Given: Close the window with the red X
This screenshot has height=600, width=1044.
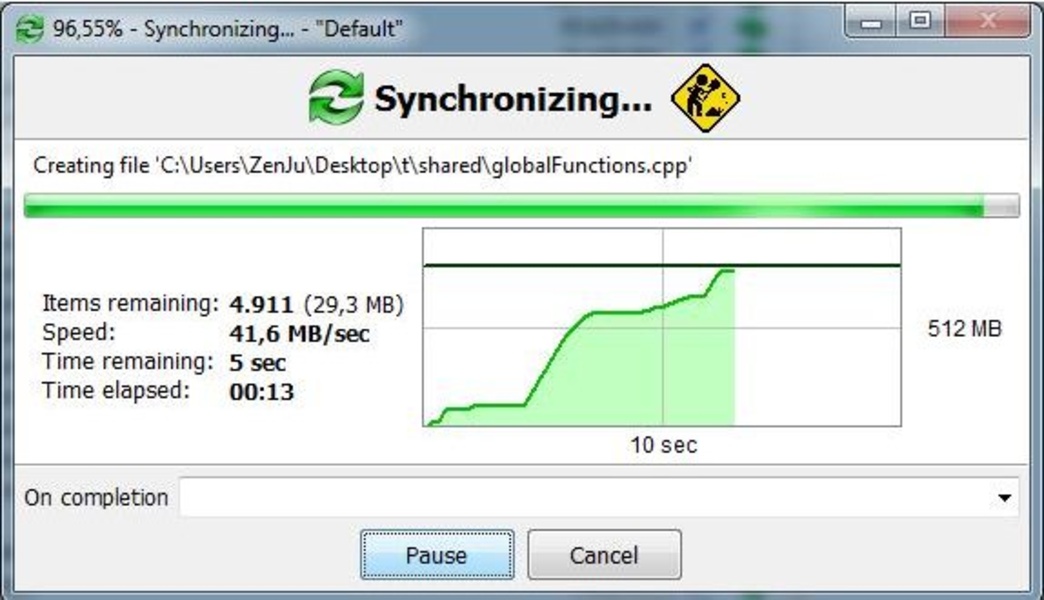Looking at the screenshot, I should pyautogui.click(x=988, y=21).
